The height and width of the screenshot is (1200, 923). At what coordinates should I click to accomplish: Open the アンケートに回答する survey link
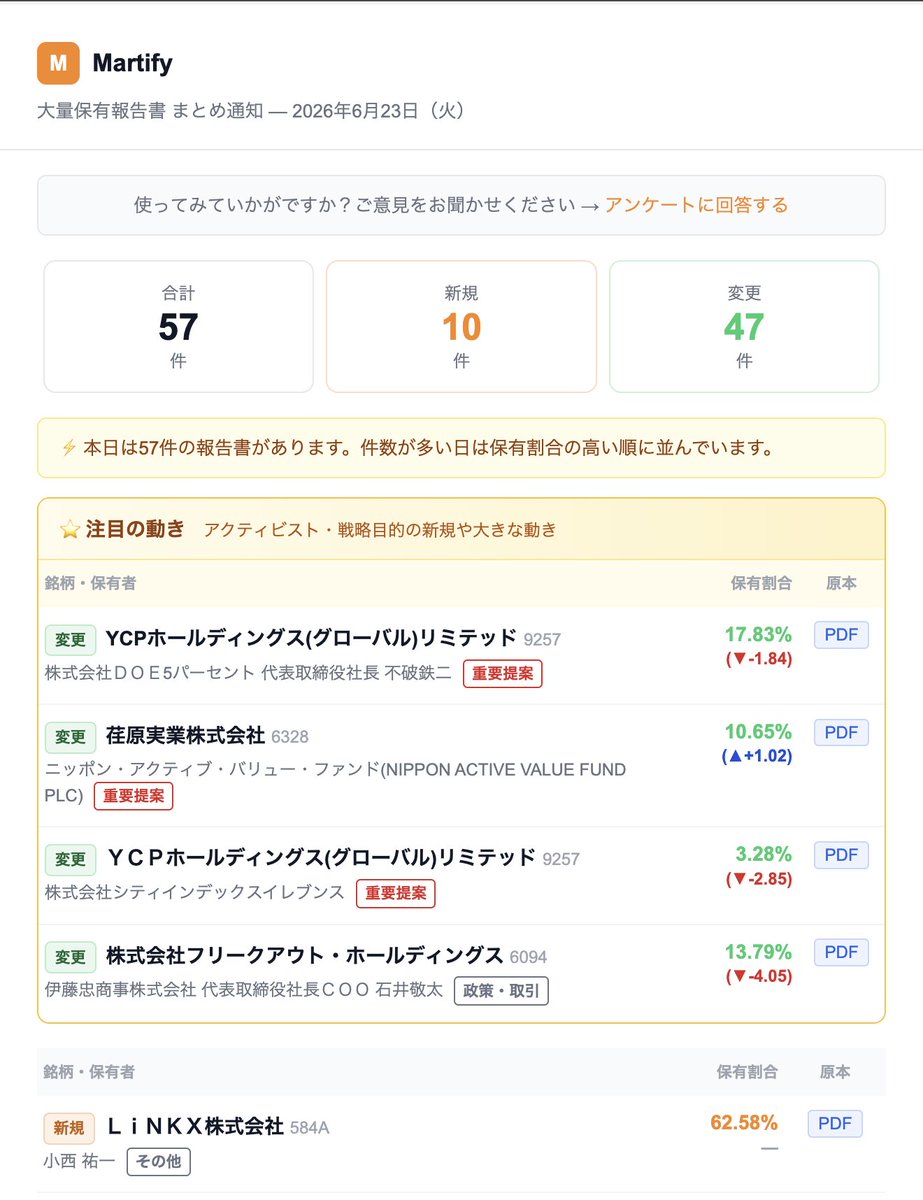click(696, 205)
